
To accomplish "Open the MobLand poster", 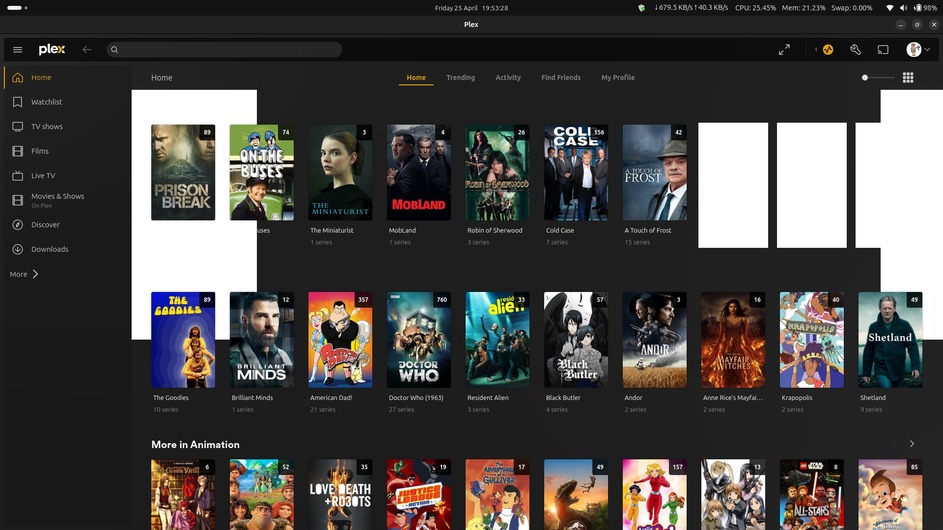I will [x=419, y=172].
